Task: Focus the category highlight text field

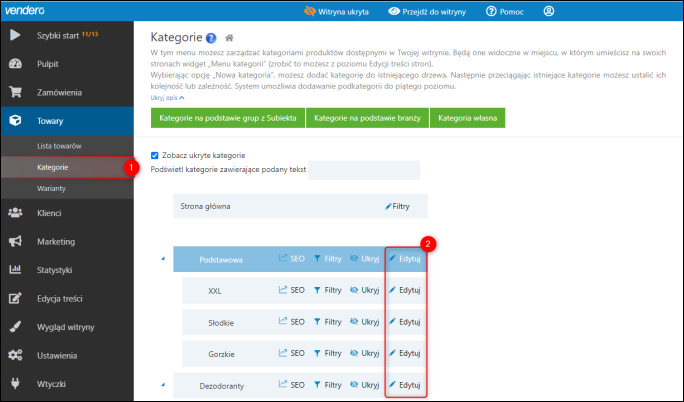Action: point(364,170)
